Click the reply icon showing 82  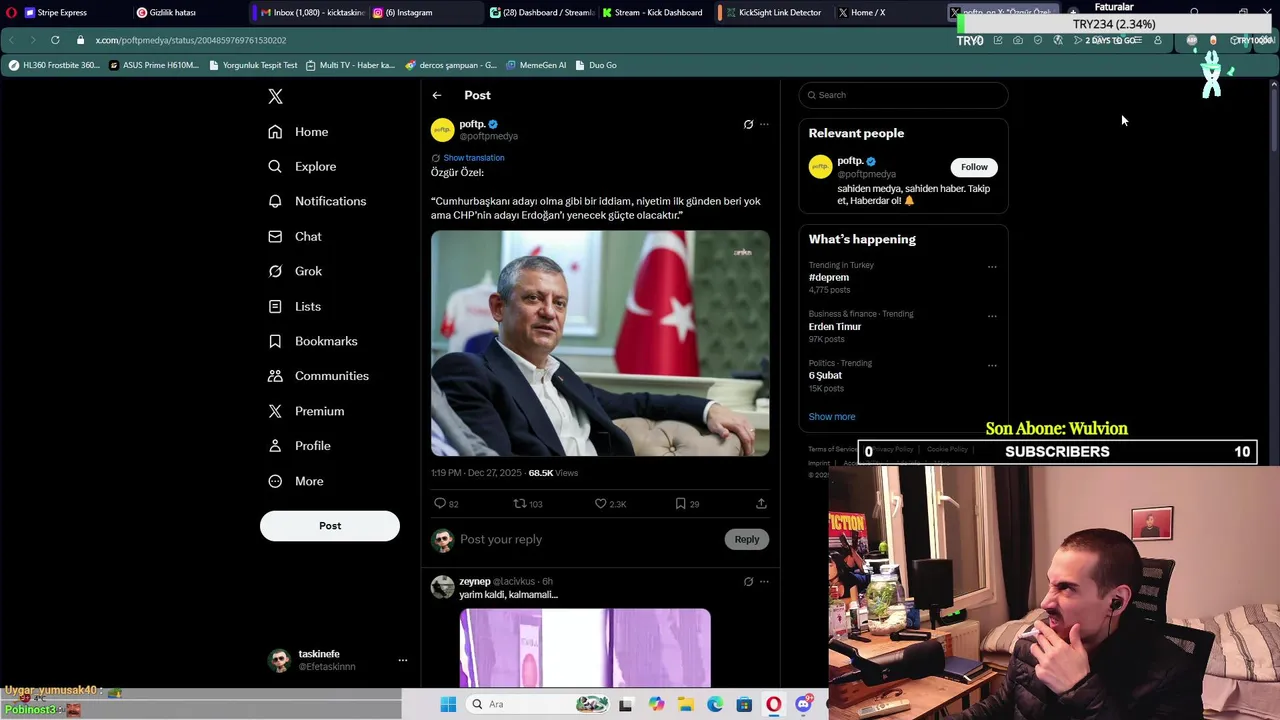[x=440, y=504]
